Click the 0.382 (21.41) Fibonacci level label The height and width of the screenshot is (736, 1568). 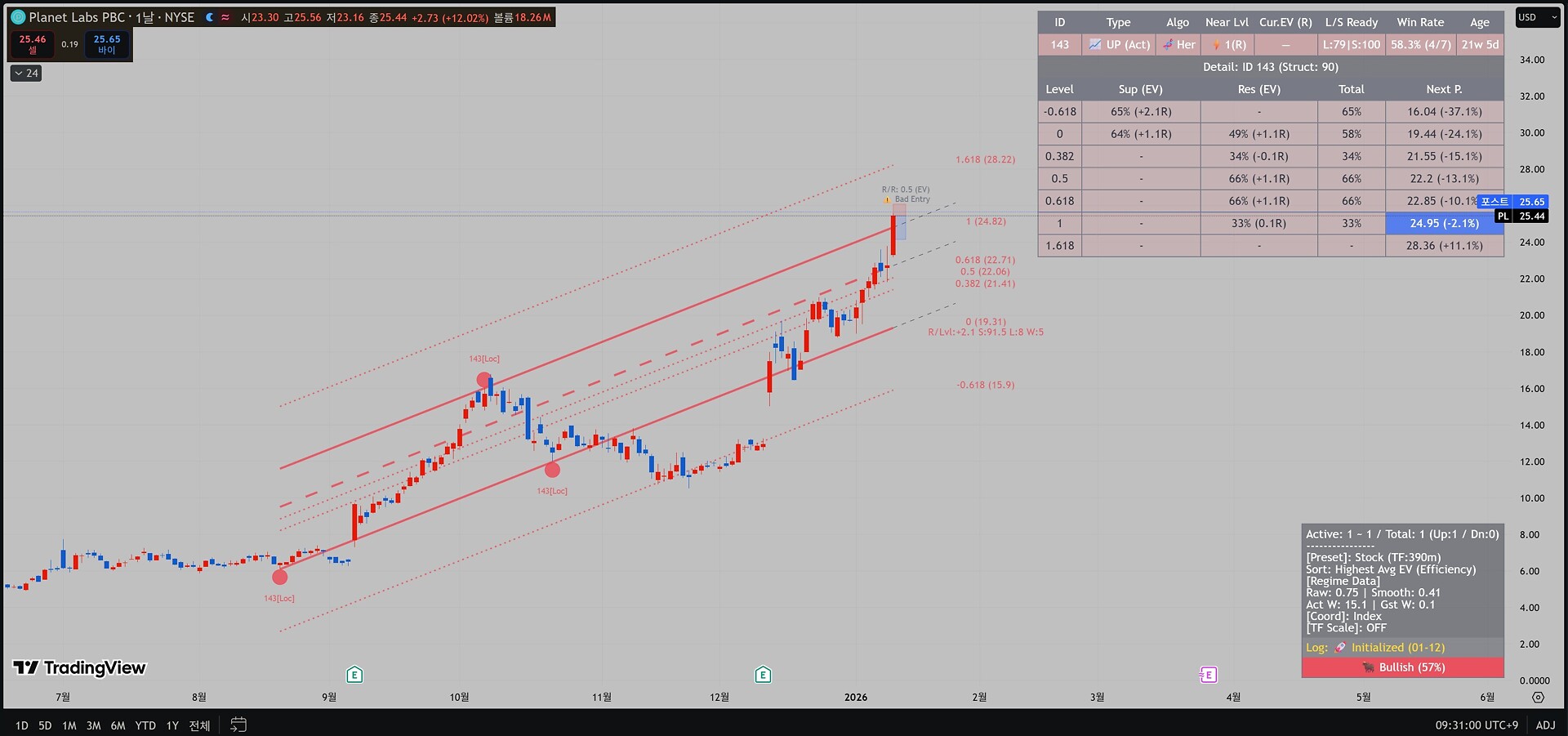click(x=986, y=284)
